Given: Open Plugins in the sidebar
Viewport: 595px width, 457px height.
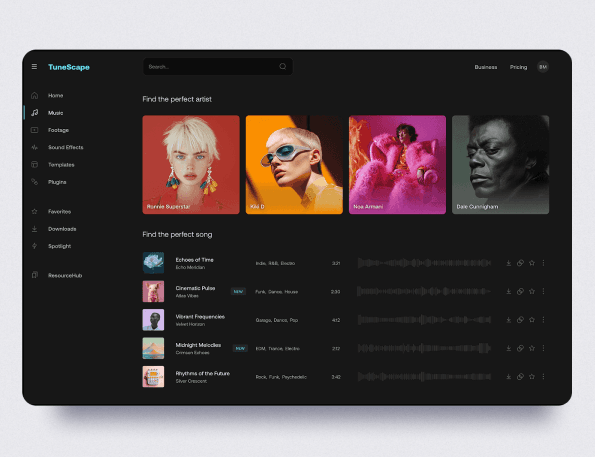Looking at the screenshot, I should [x=57, y=182].
